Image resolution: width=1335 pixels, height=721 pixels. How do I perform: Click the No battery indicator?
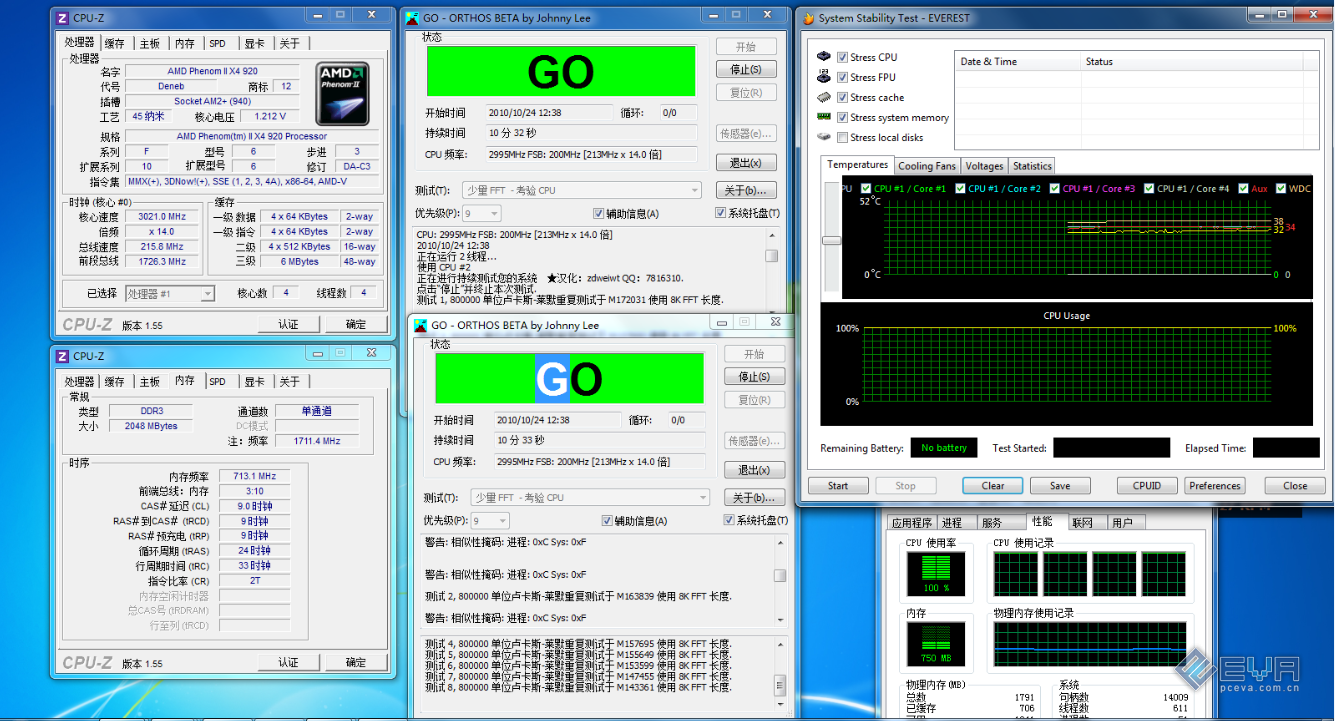click(943, 448)
